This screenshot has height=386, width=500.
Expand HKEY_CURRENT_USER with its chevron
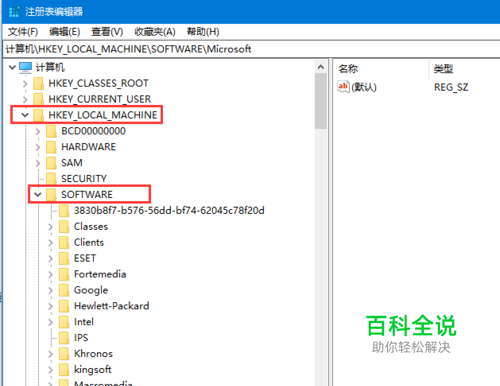click(x=25, y=99)
